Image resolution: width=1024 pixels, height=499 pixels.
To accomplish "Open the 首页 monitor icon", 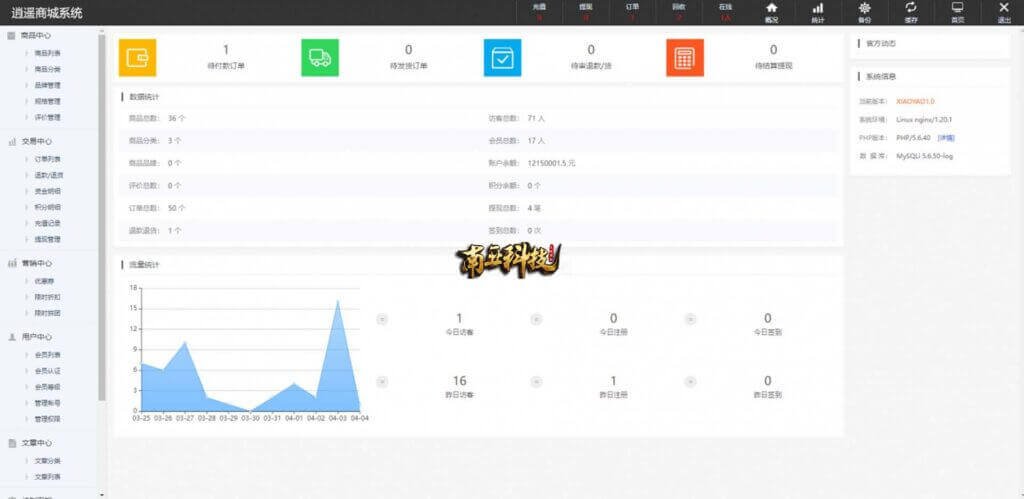I will click(x=957, y=11).
